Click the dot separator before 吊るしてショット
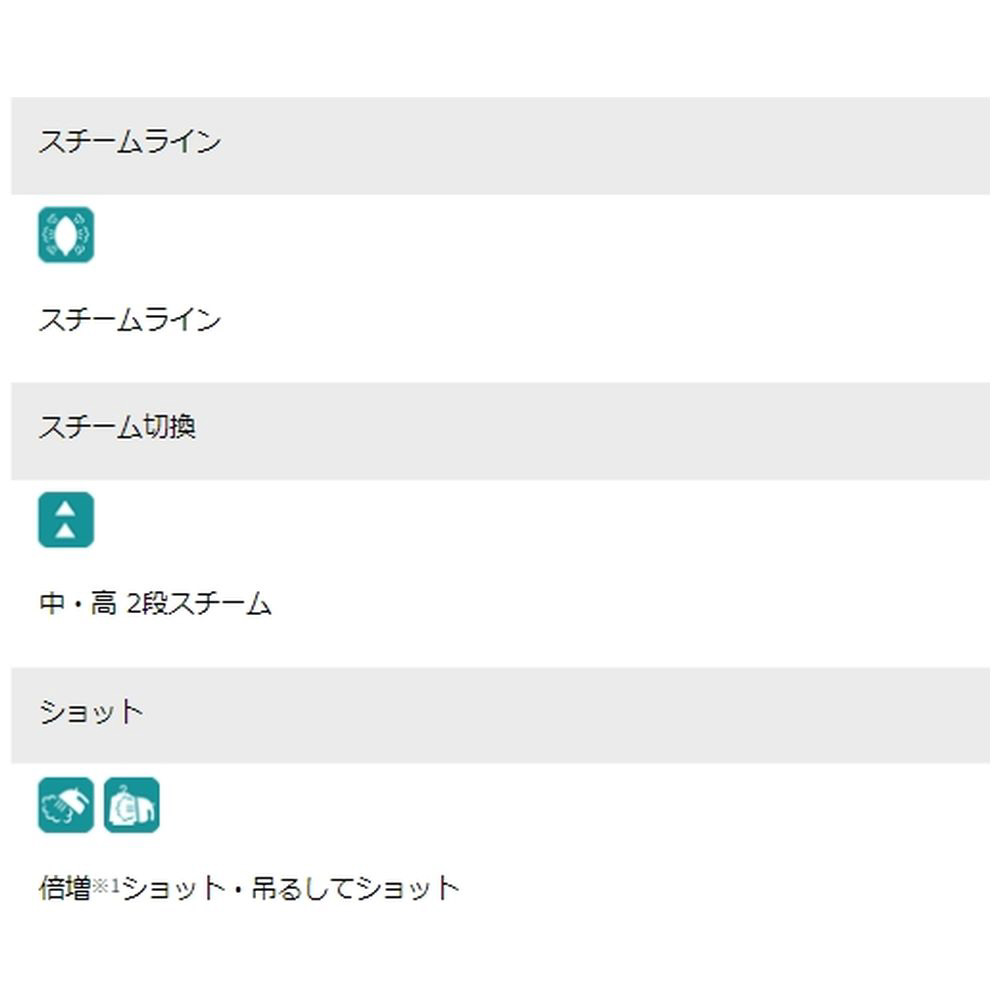Screen dimensions: 1000x1000 point(237,888)
